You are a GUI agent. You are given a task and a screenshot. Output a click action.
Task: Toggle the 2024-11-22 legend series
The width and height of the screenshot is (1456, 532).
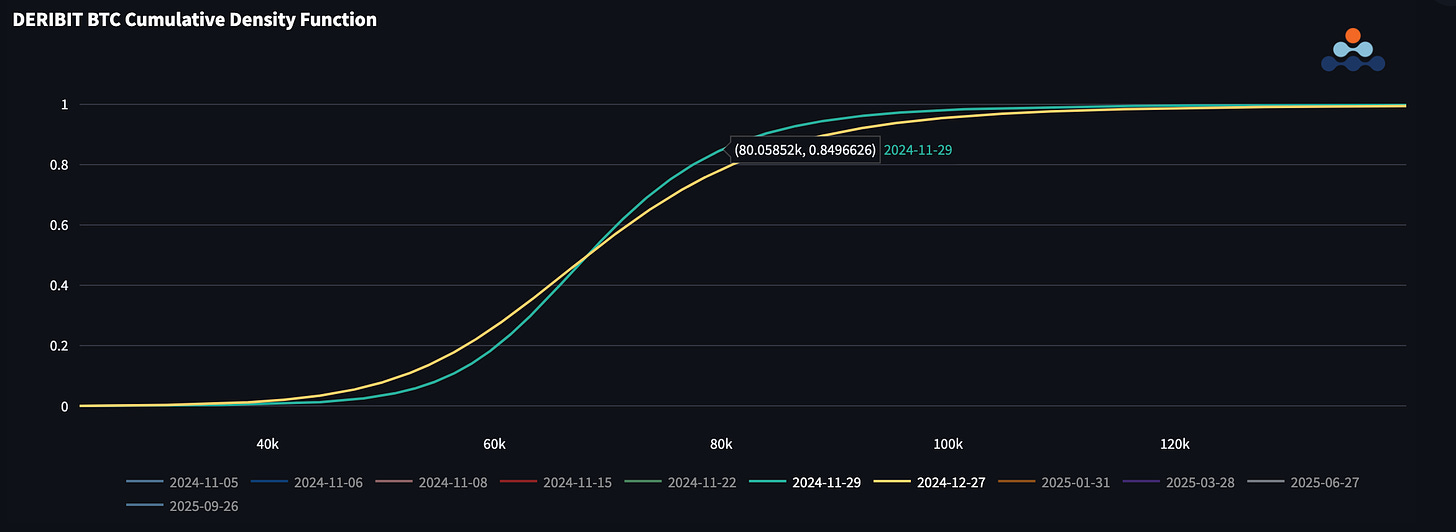point(680,482)
